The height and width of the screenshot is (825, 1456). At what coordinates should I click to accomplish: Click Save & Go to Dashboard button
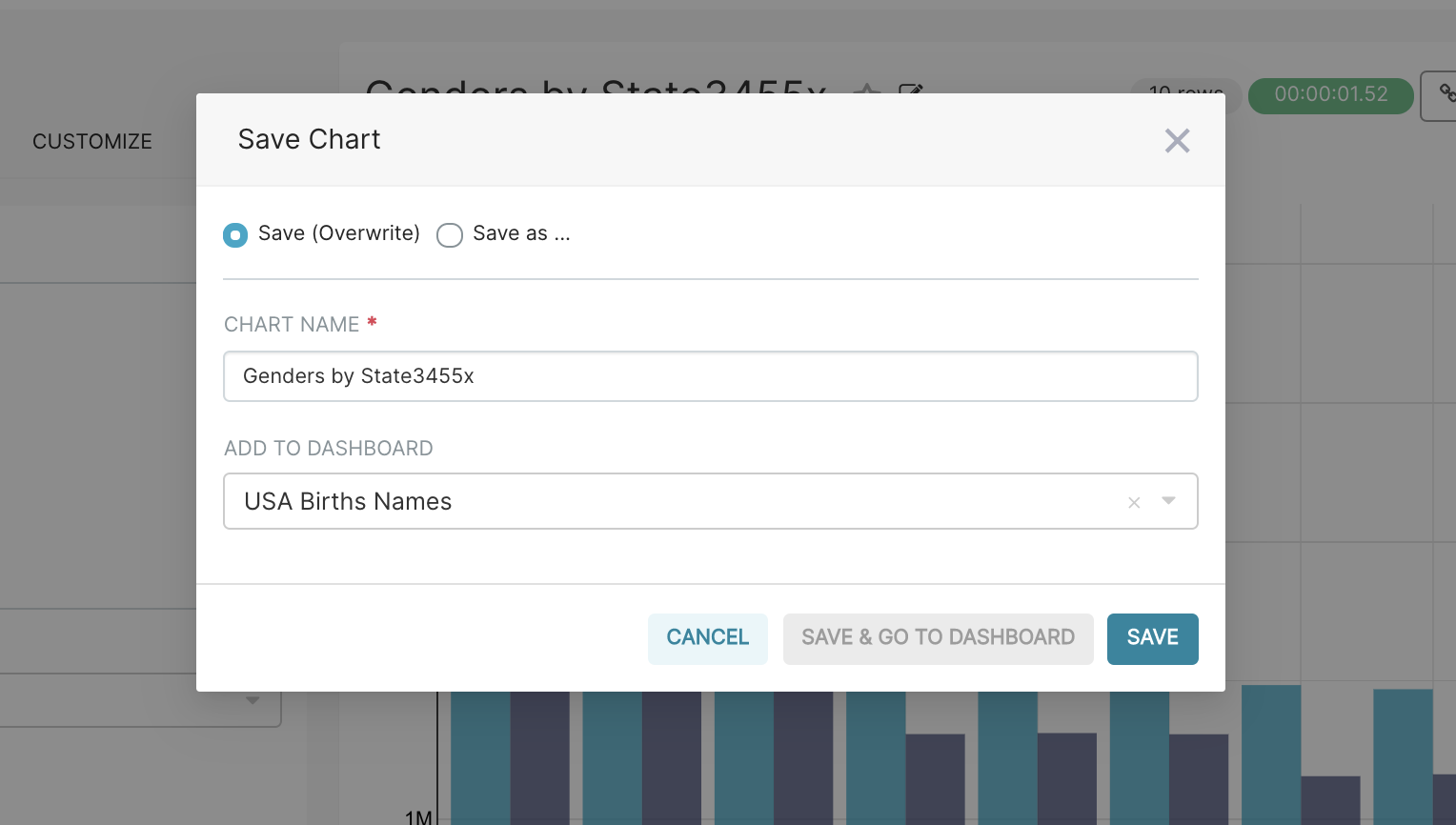(x=938, y=638)
